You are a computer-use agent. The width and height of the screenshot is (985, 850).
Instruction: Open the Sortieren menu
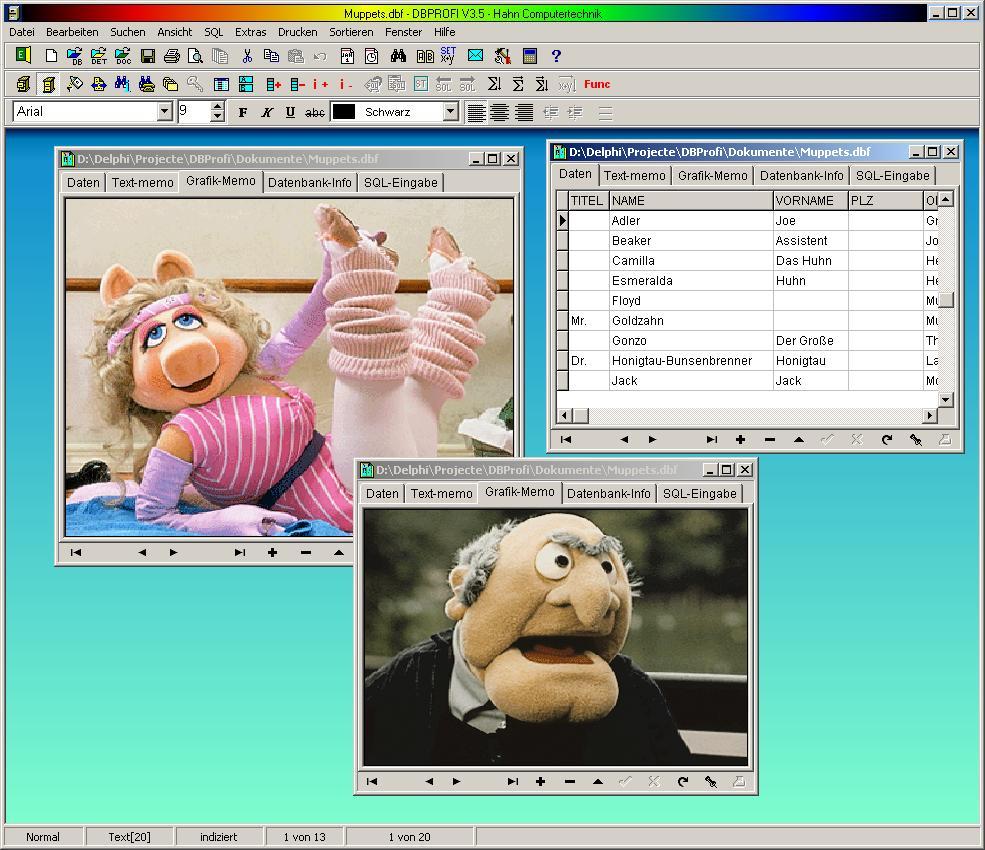point(351,32)
